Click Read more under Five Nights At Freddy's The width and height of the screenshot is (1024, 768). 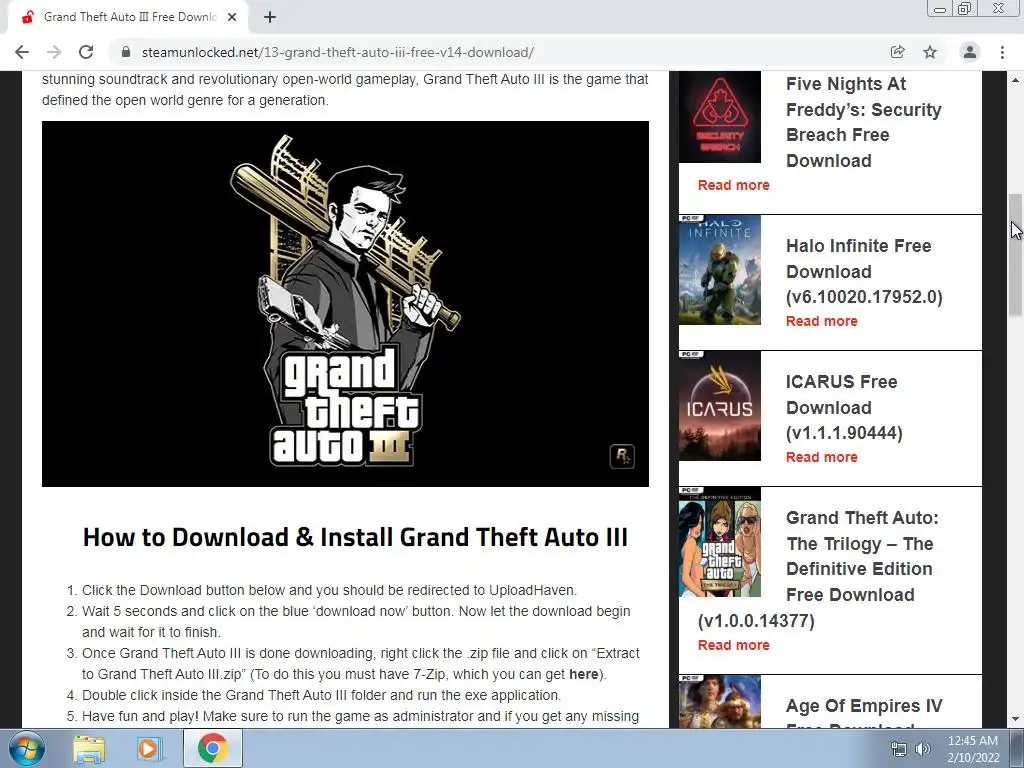[733, 185]
